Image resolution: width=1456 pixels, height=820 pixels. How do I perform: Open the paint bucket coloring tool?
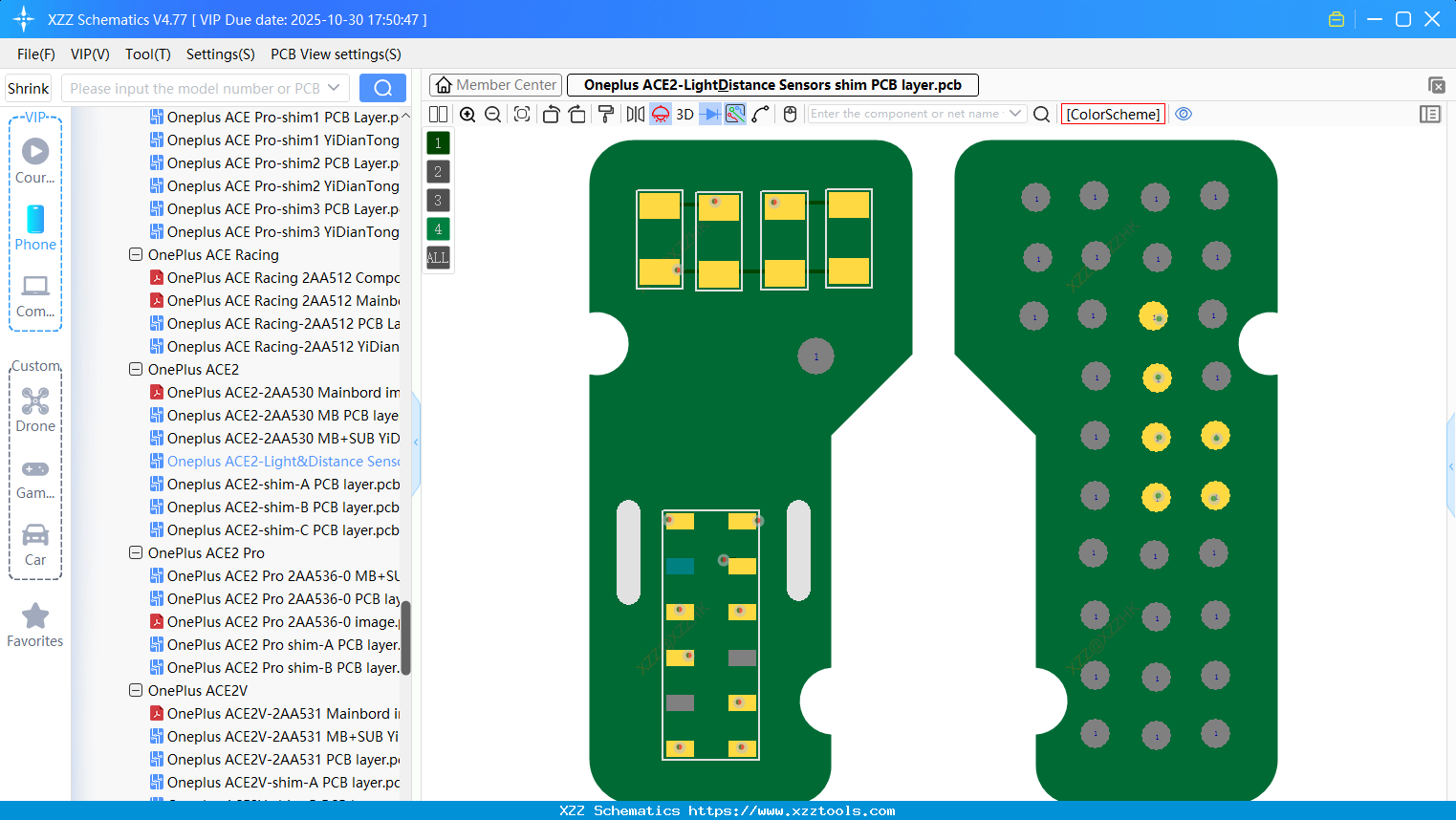[605, 114]
